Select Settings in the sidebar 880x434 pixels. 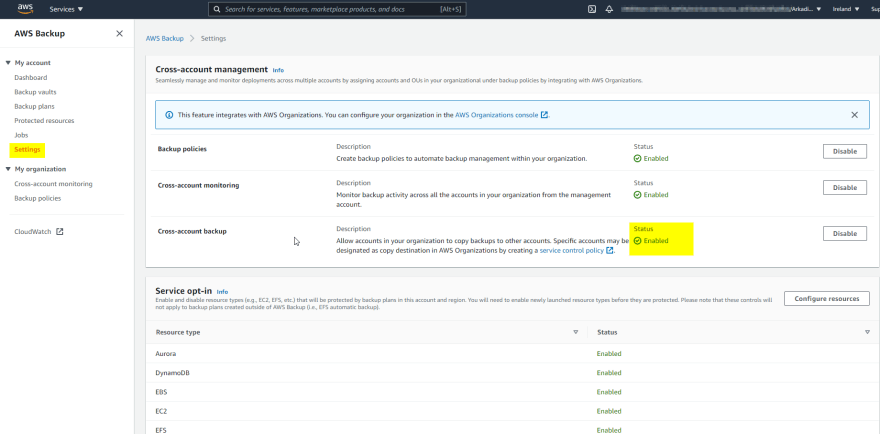point(28,150)
